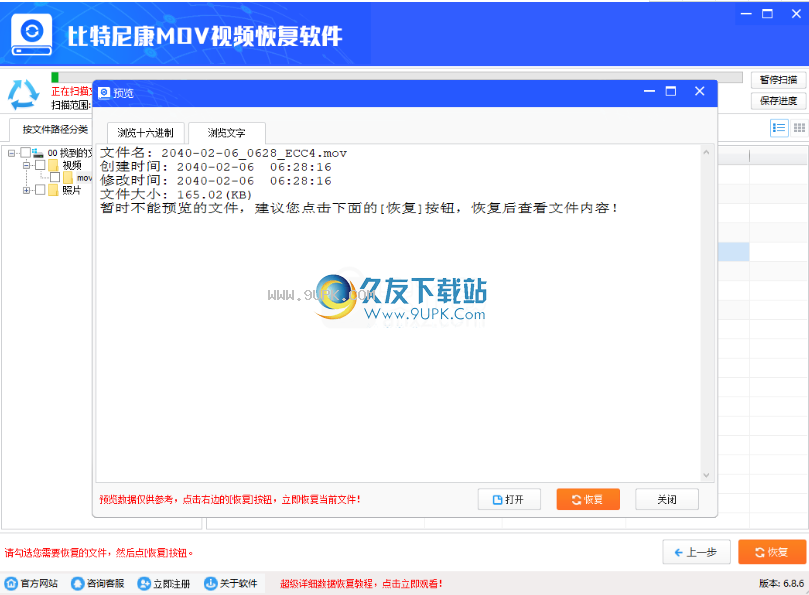Tick the root 找到的文件 checkbox

(x=25, y=152)
